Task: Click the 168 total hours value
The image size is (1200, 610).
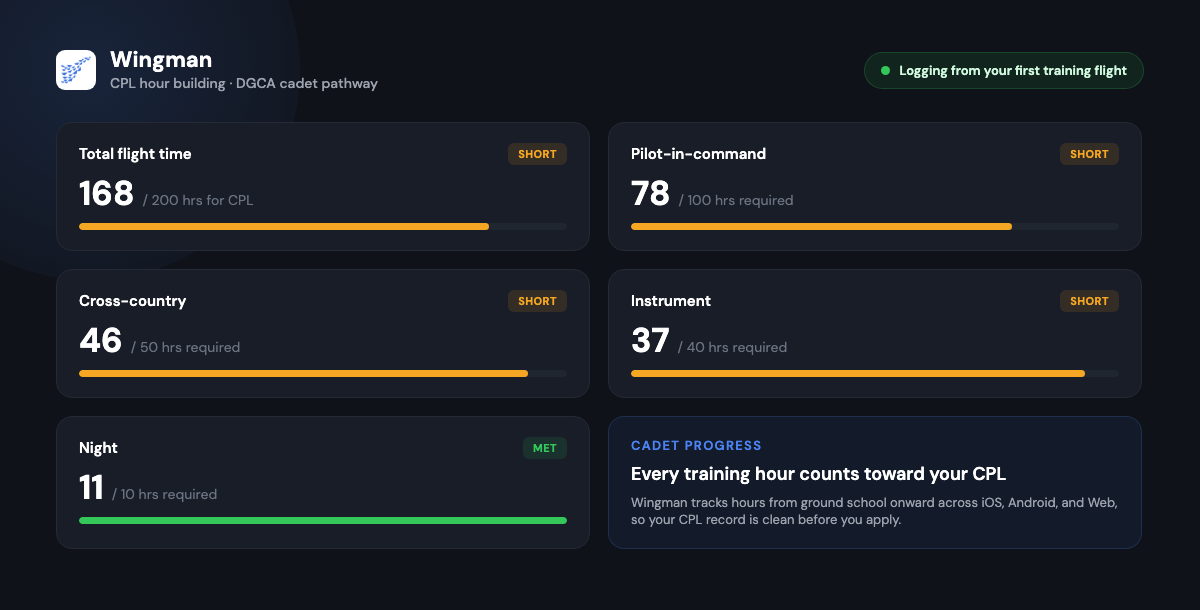Action: (x=106, y=193)
